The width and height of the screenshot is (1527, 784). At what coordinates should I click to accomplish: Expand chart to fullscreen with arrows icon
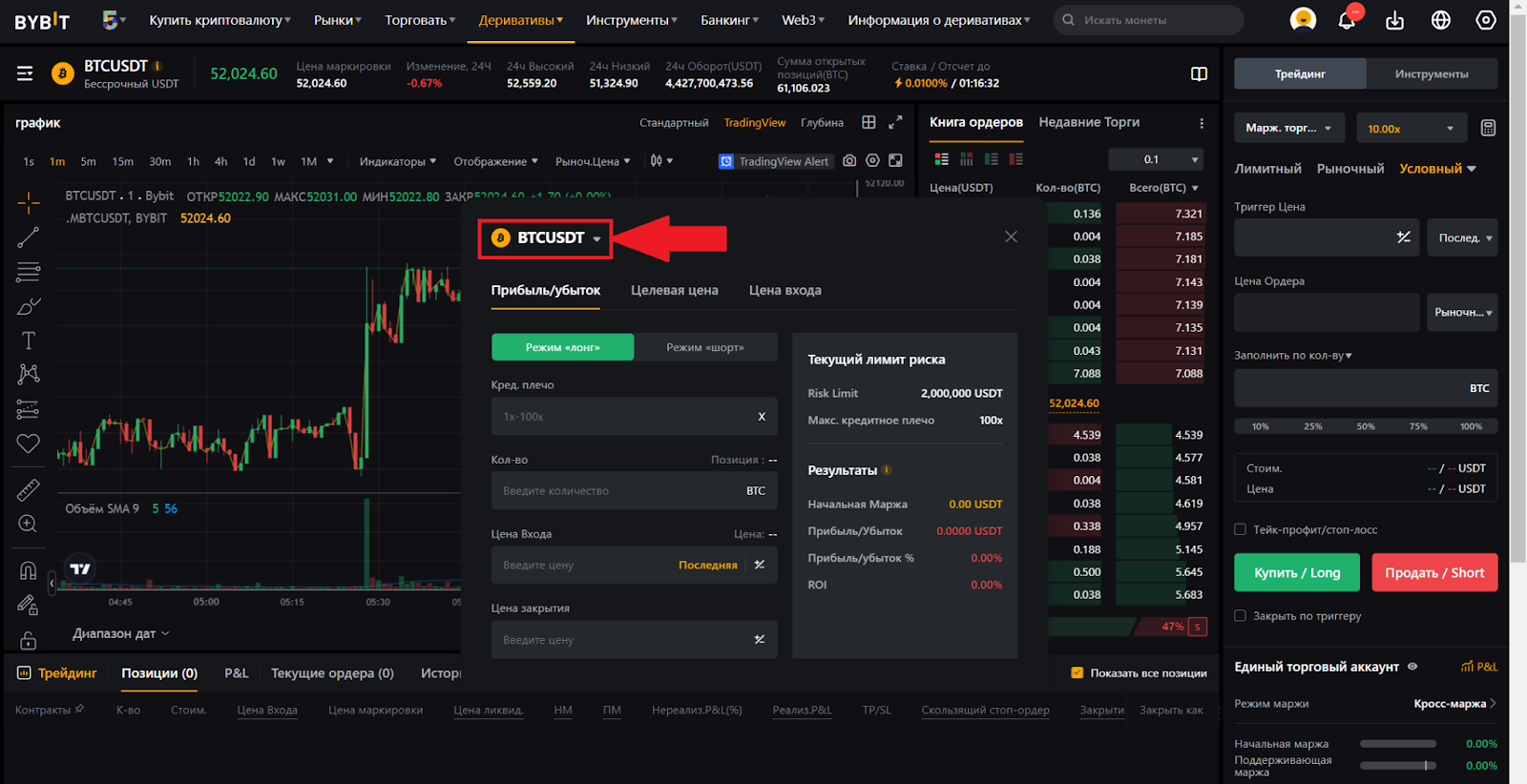click(895, 122)
